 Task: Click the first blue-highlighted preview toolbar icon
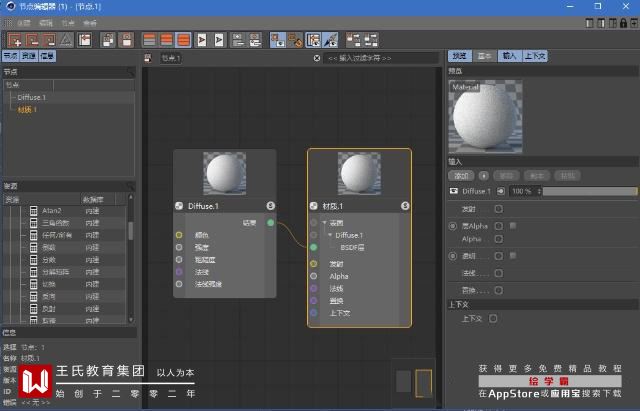click(278, 40)
